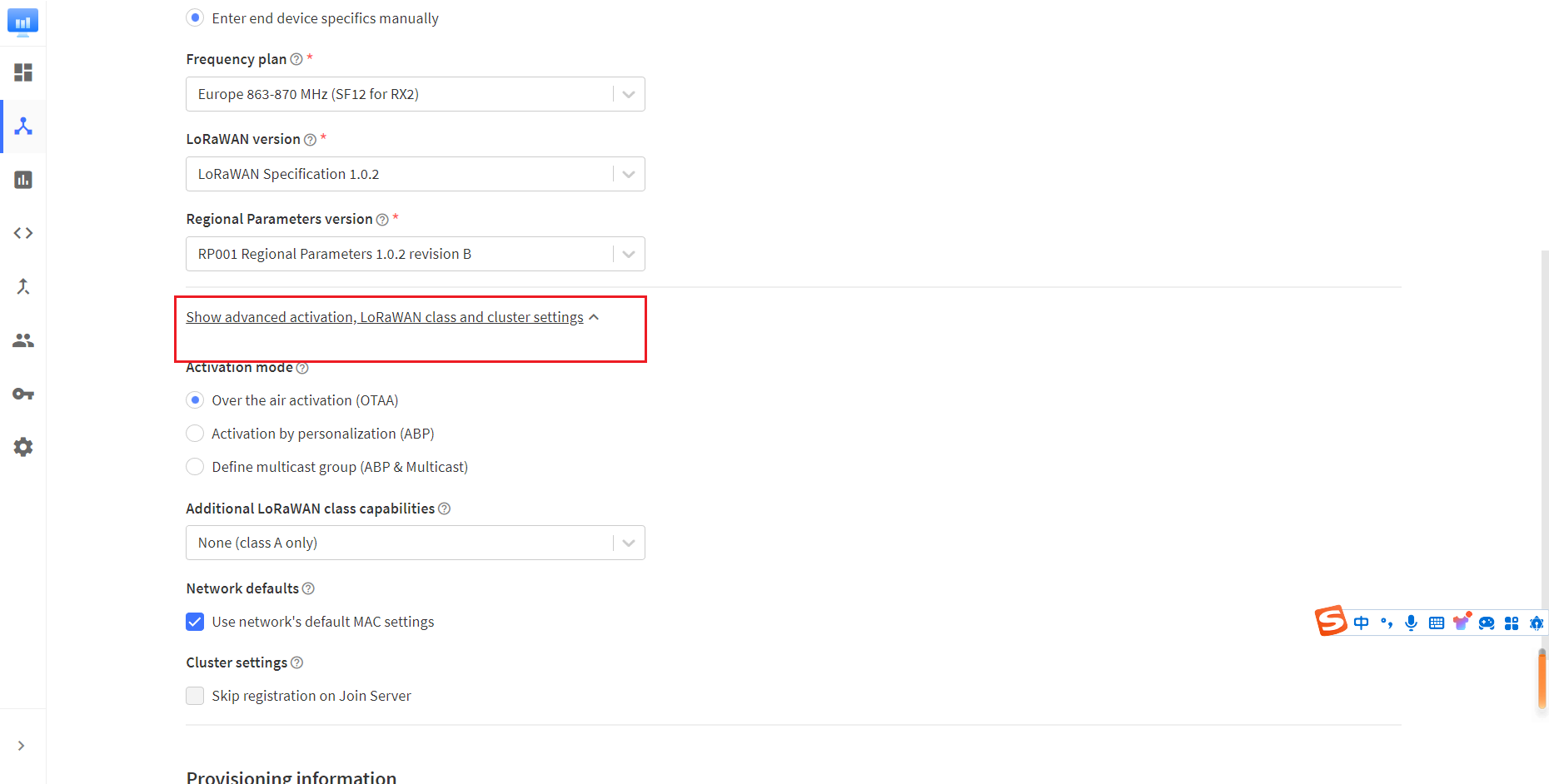Screen dimensions: 1549x784
Task: Open the LoRaWAN version dropdown
Action: [415, 174]
